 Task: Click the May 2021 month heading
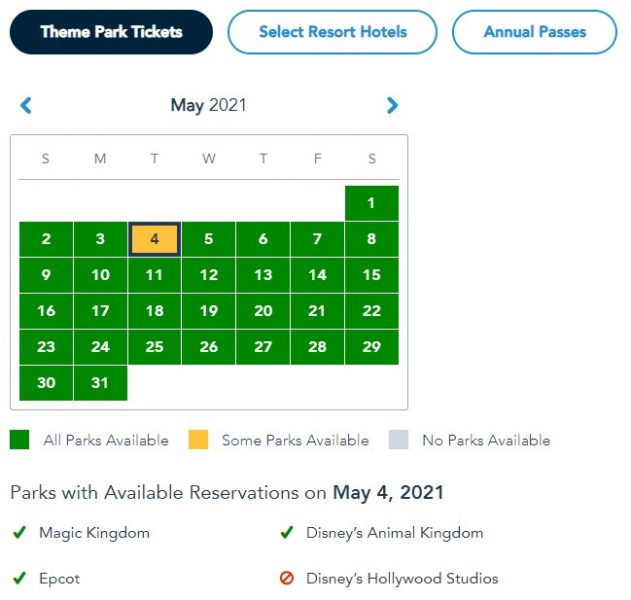click(208, 105)
